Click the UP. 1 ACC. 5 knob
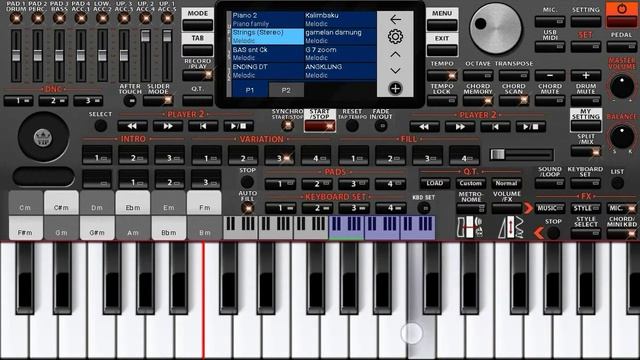 pyautogui.click(x=167, y=18)
